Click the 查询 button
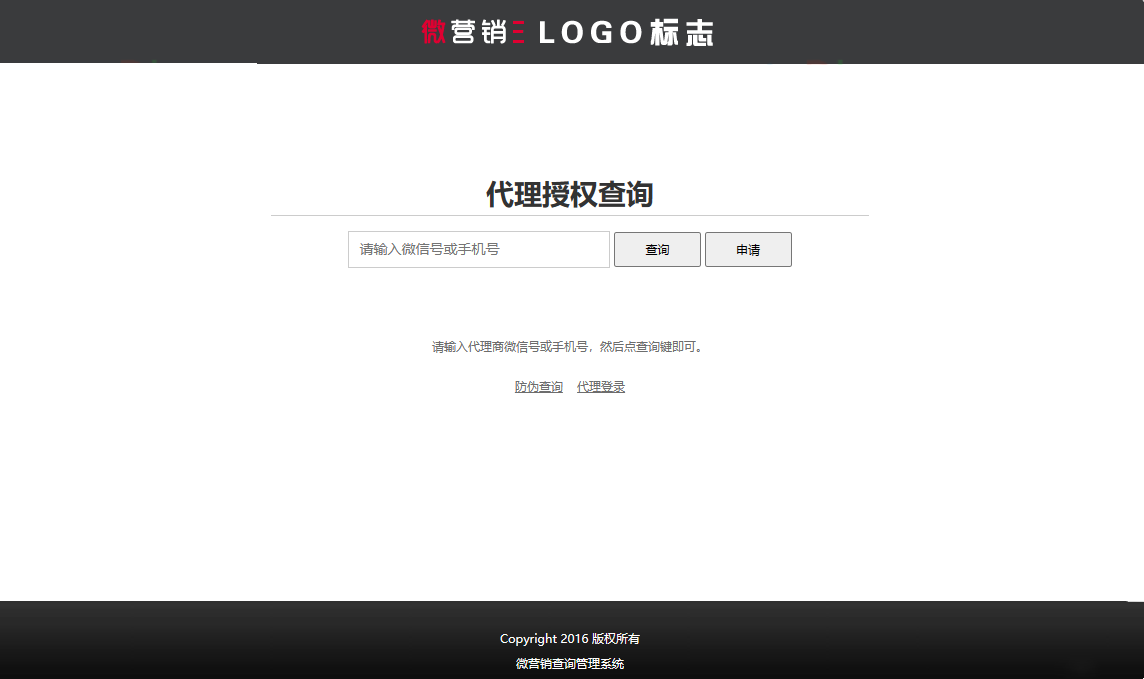 point(657,249)
